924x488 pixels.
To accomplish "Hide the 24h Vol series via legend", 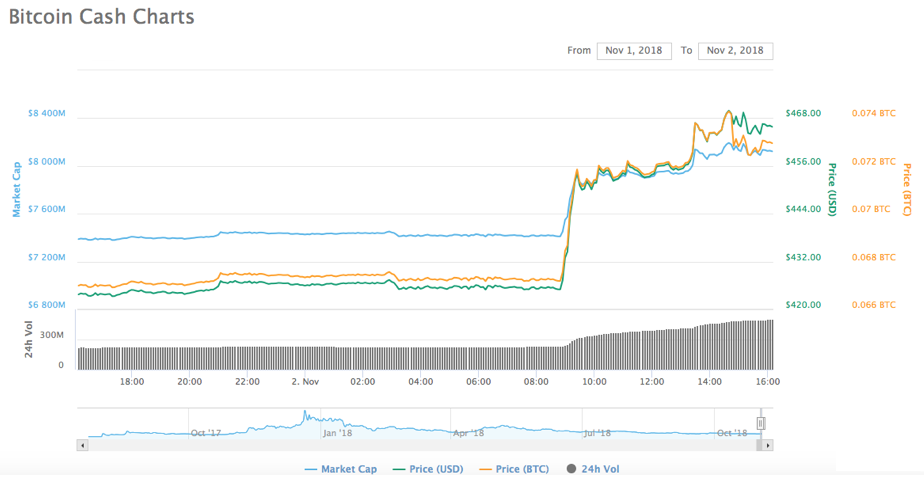I will [x=593, y=469].
